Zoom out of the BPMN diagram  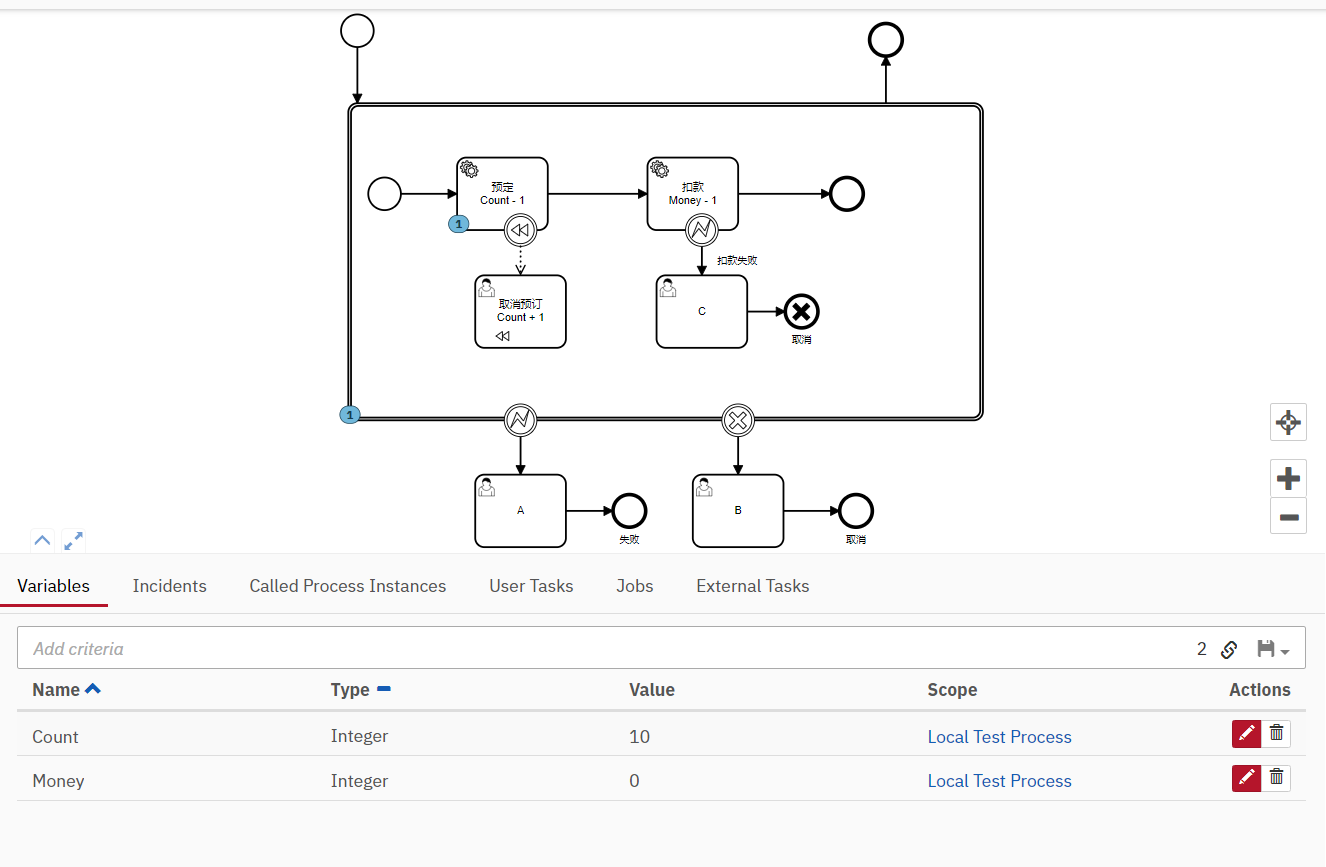coord(1288,516)
